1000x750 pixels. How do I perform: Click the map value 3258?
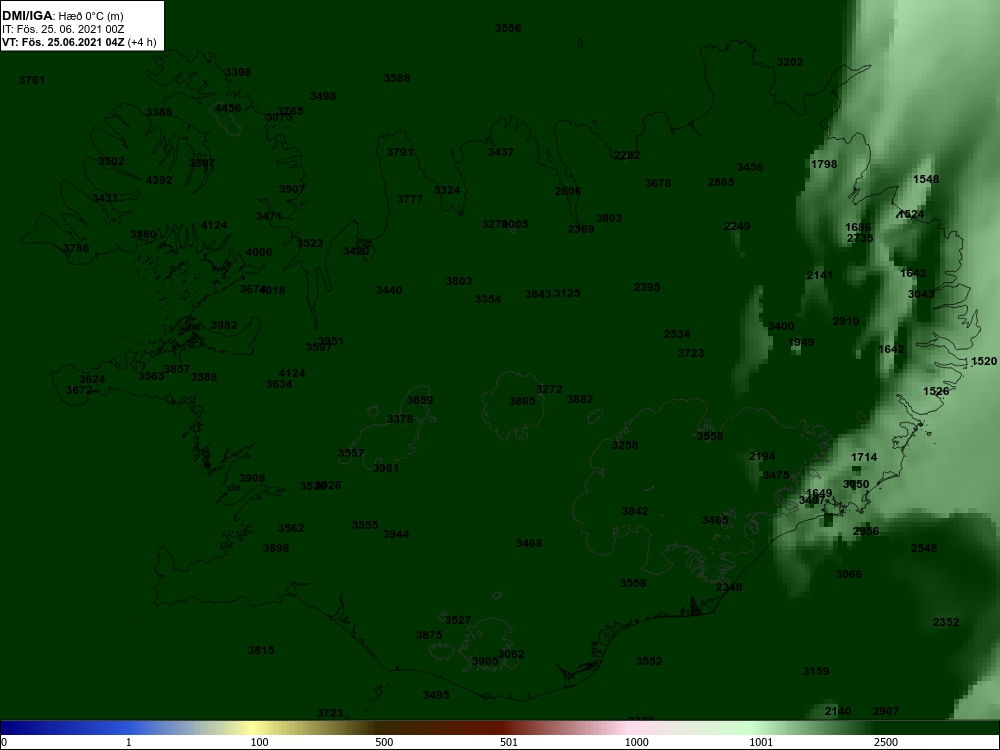tap(625, 445)
